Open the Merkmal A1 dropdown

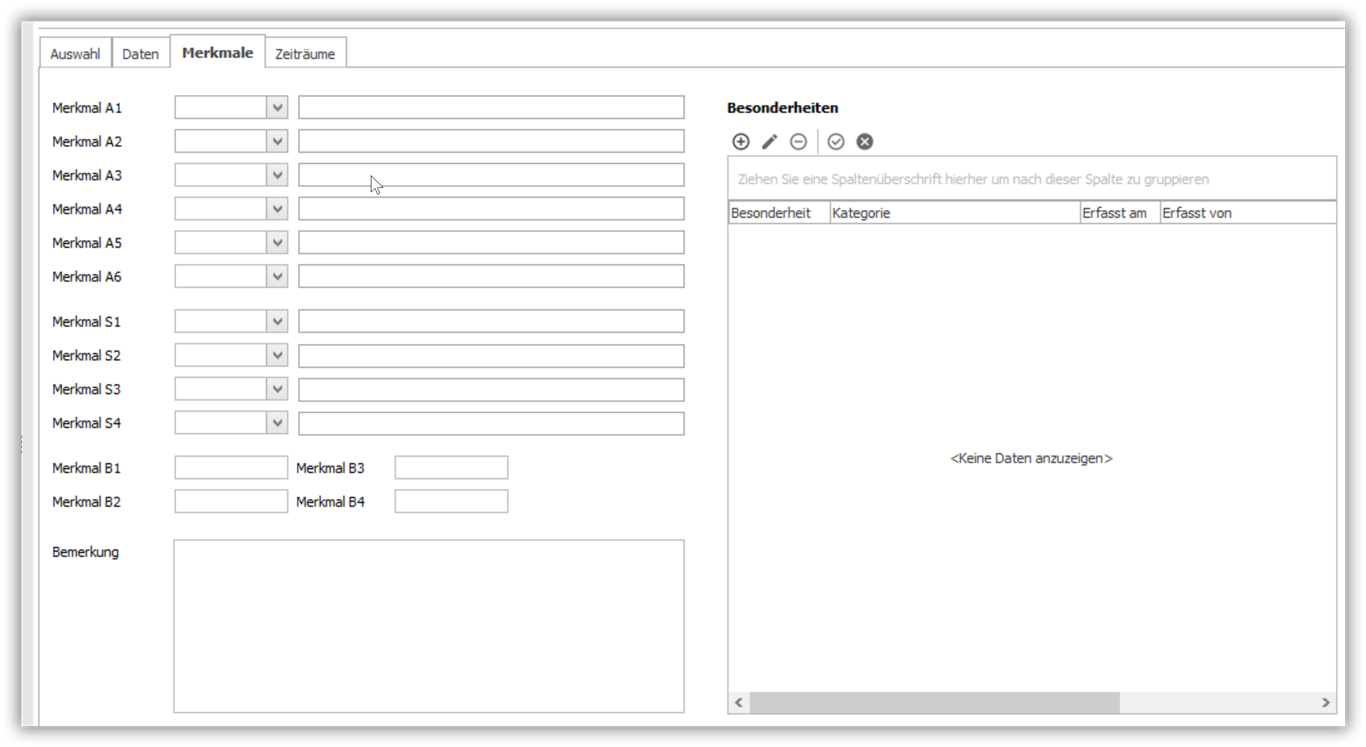click(x=277, y=108)
